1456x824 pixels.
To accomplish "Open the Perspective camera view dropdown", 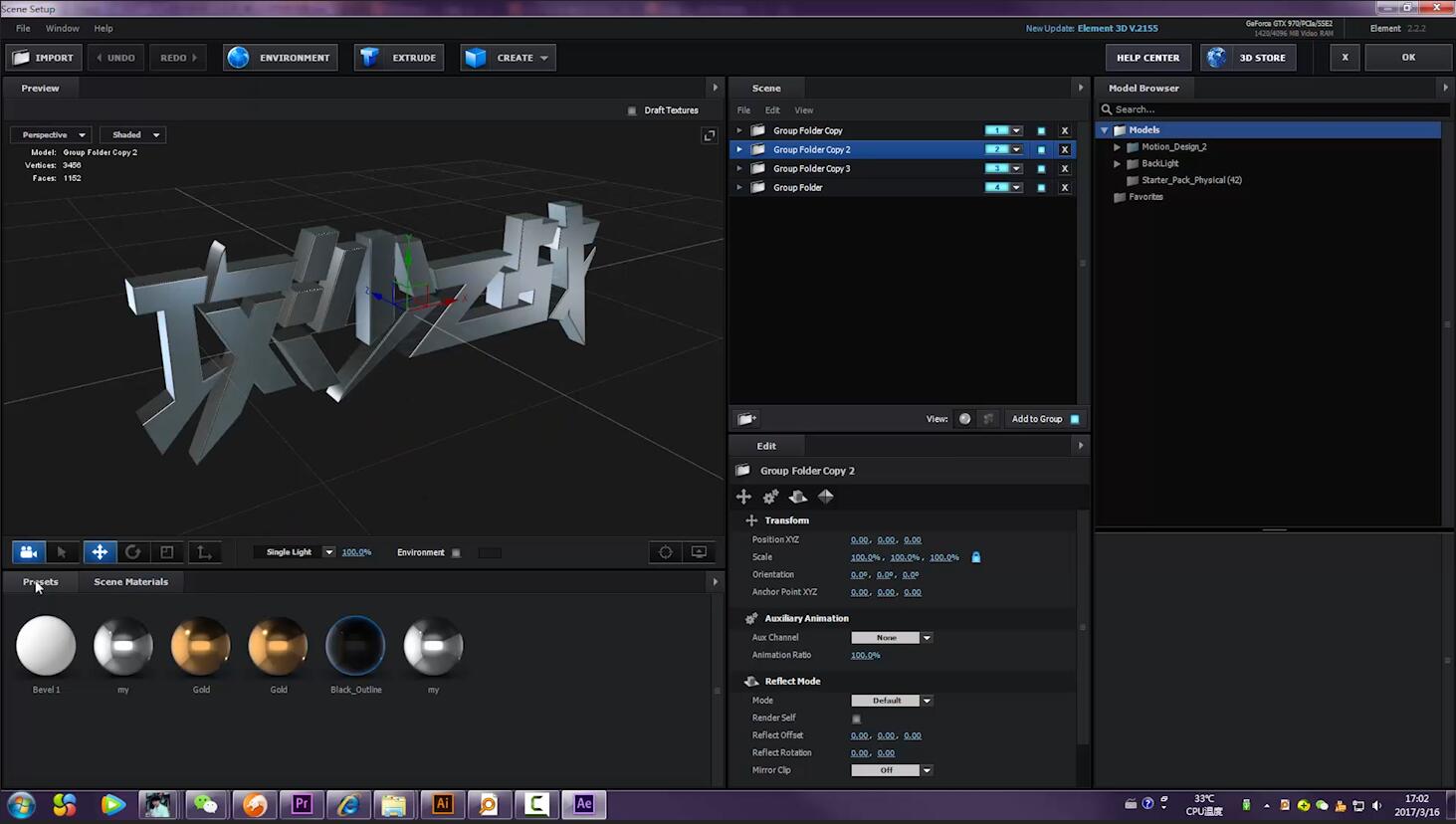I will click(51, 135).
